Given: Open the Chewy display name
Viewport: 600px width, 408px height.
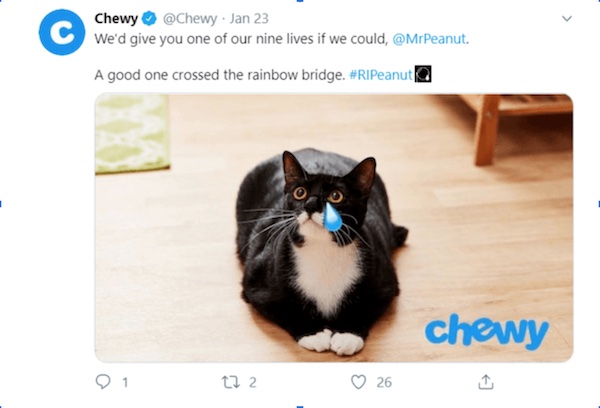Looking at the screenshot, I should point(116,18).
